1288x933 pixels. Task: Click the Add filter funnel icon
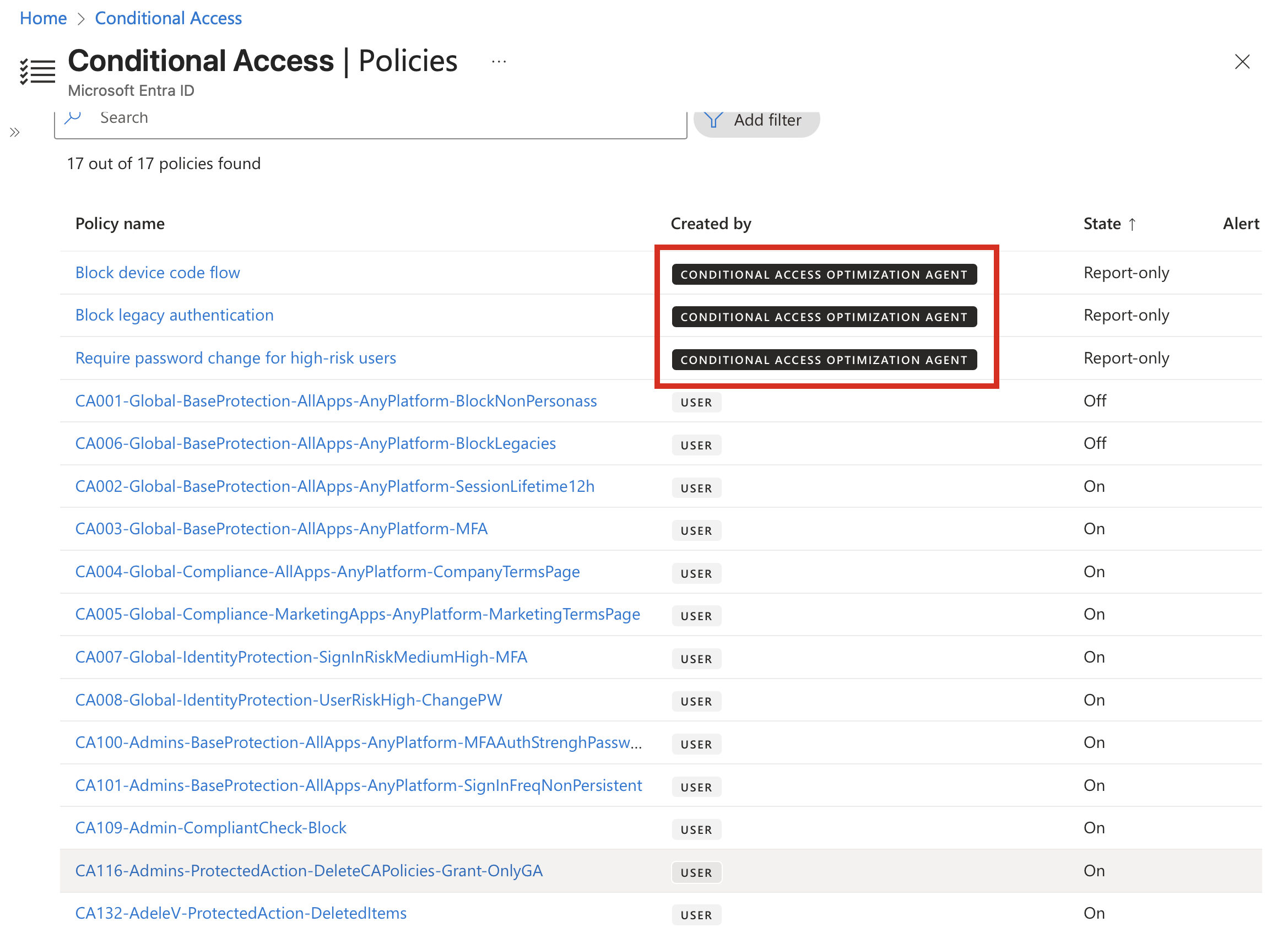(713, 120)
